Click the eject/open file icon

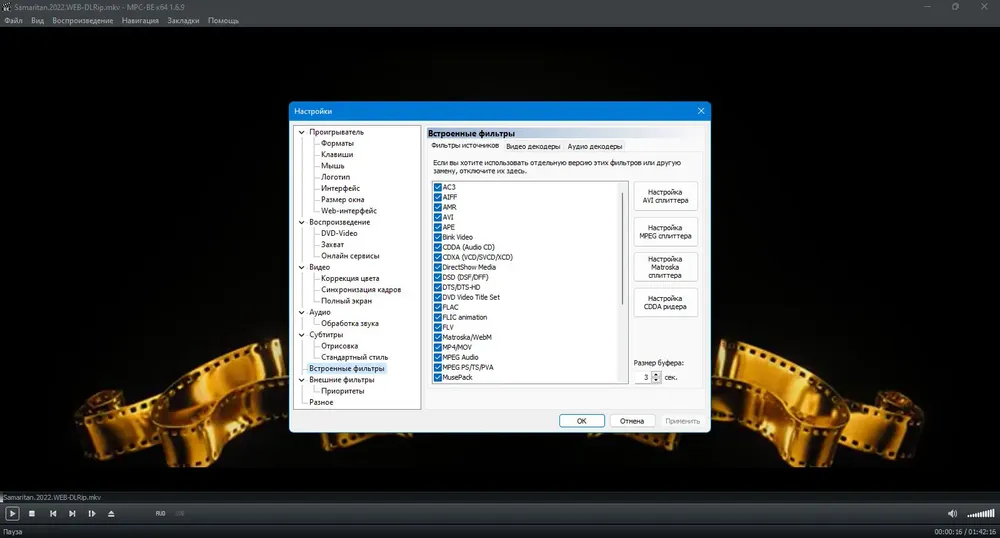[x=111, y=513]
